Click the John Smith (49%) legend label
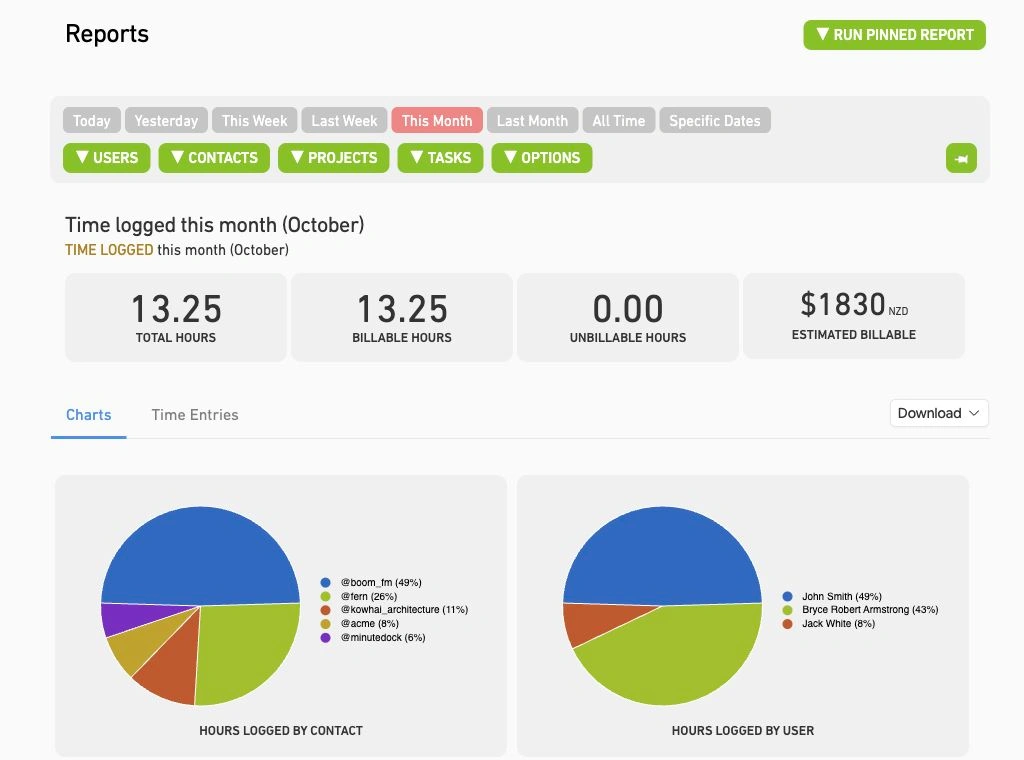 pyautogui.click(x=842, y=596)
